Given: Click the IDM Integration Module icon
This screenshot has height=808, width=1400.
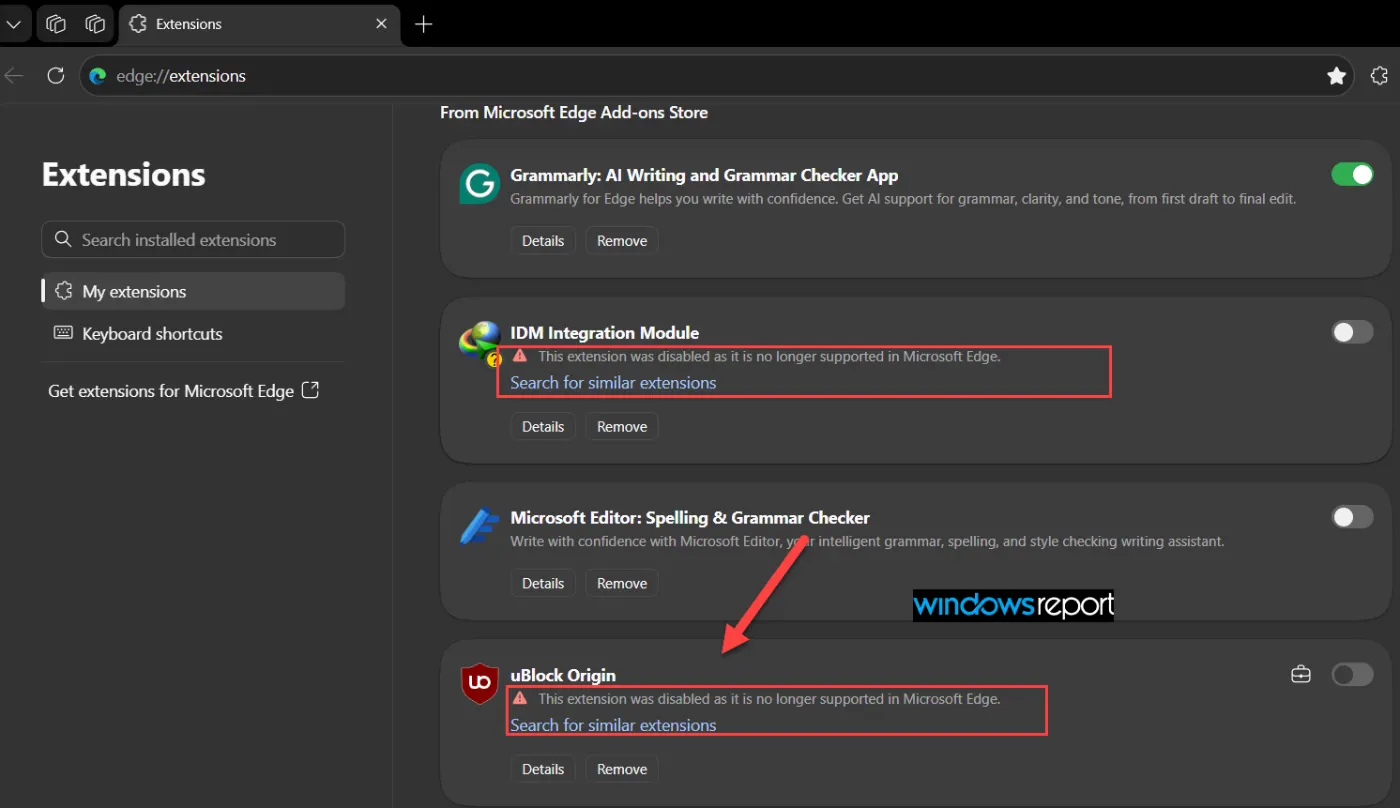Looking at the screenshot, I should 480,343.
